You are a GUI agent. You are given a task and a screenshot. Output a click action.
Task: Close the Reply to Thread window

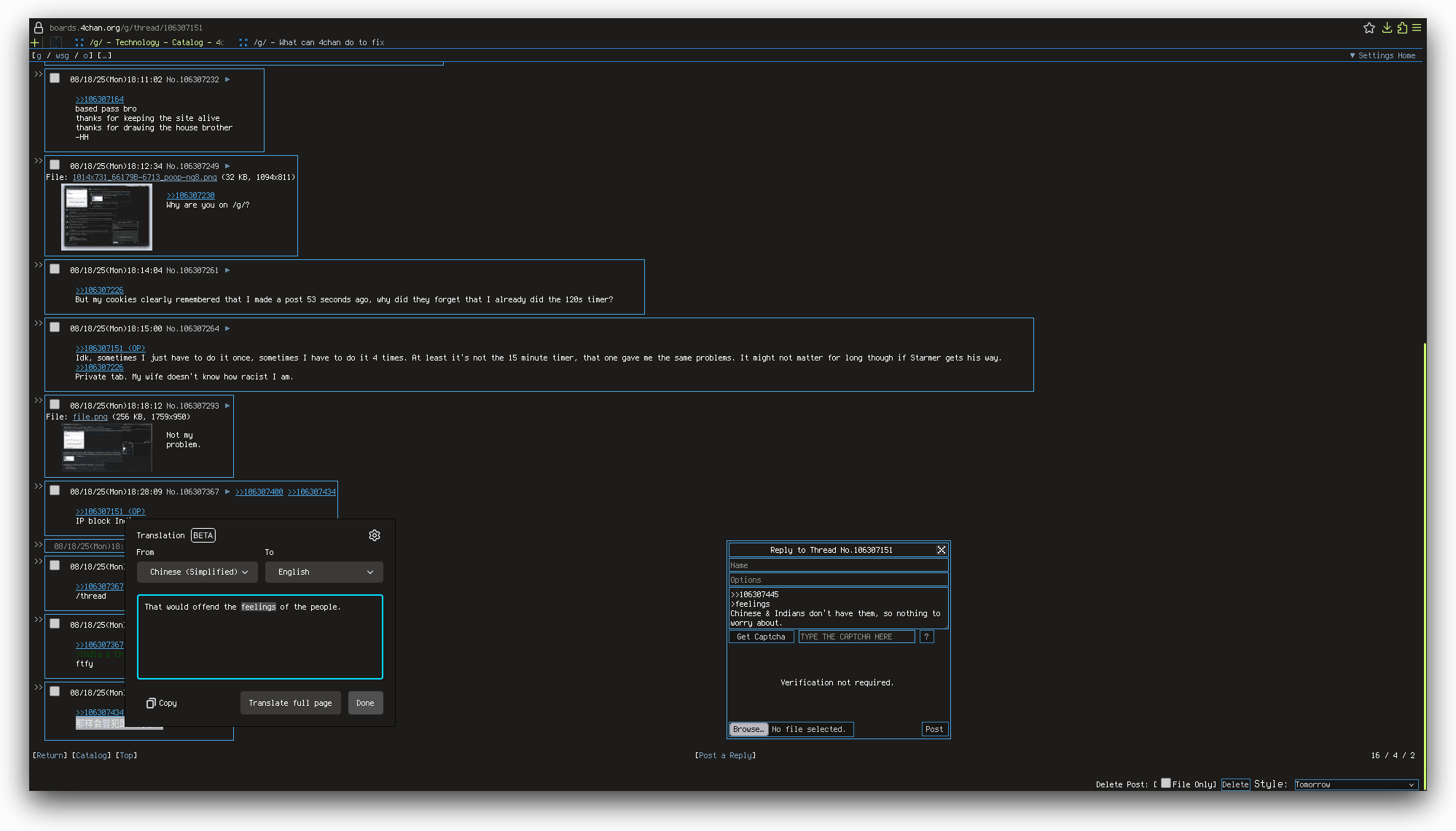click(x=942, y=550)
